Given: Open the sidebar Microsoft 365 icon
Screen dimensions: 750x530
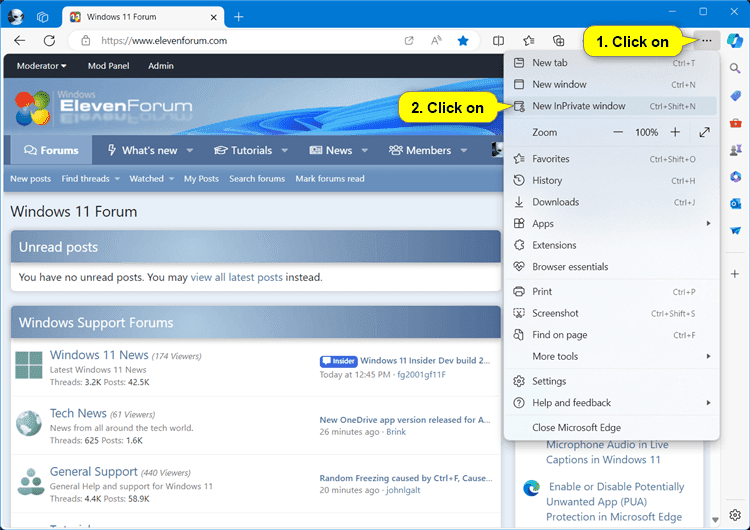Looking at the screenshot, I should pos(735,177).
